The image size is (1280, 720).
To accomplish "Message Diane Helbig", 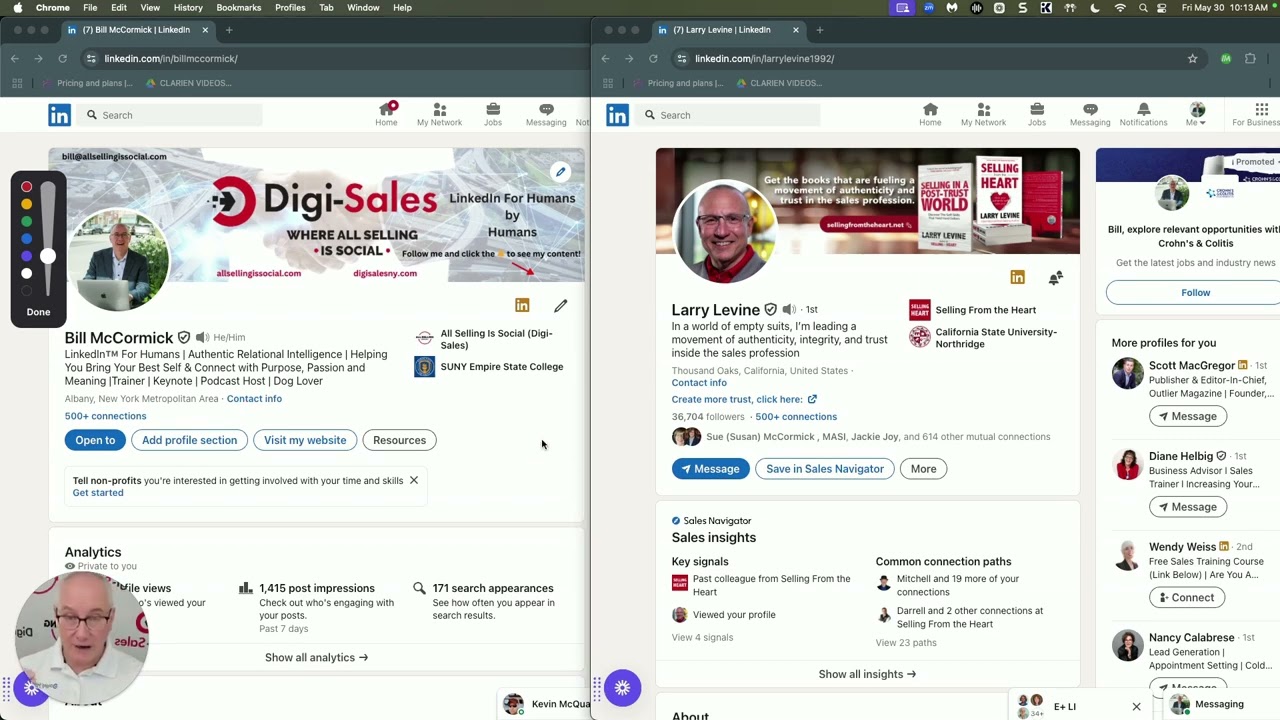I will (x=1187, y=507).
